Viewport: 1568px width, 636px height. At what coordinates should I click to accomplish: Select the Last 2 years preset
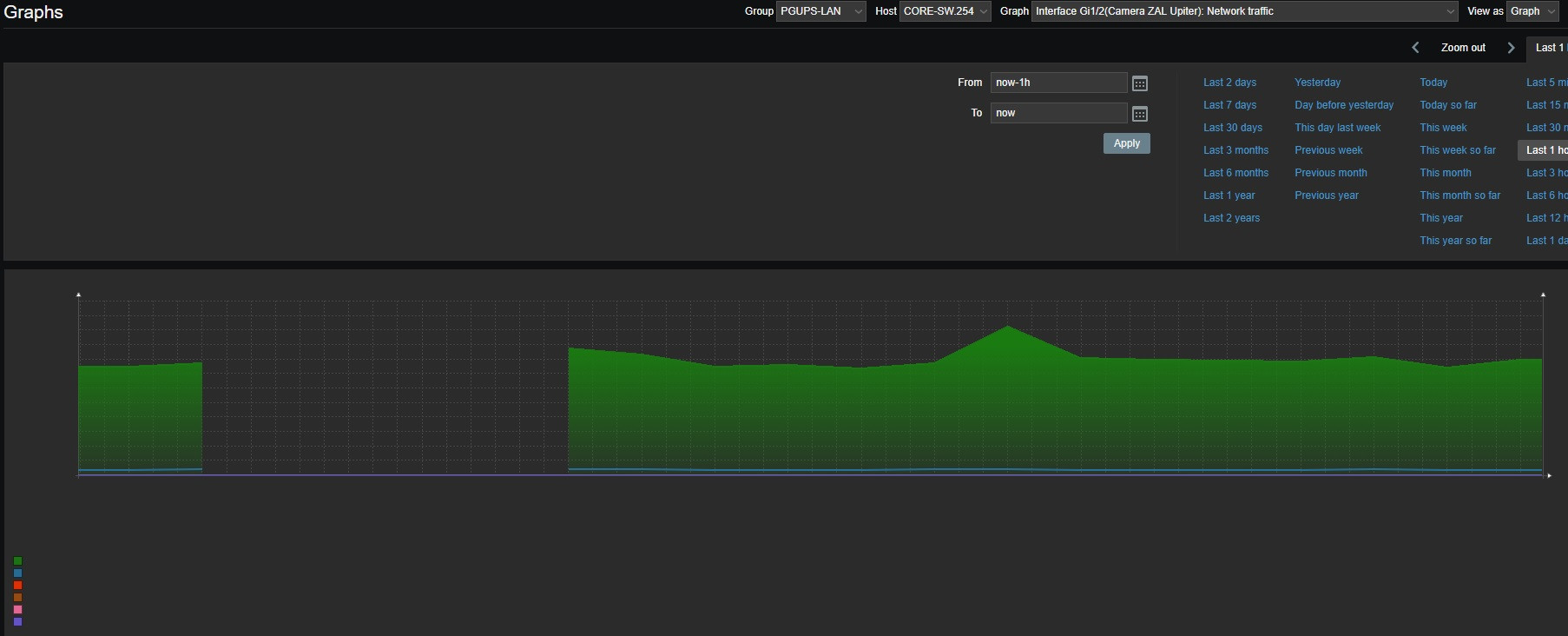pyautogui.click(x=1231, y=218)
